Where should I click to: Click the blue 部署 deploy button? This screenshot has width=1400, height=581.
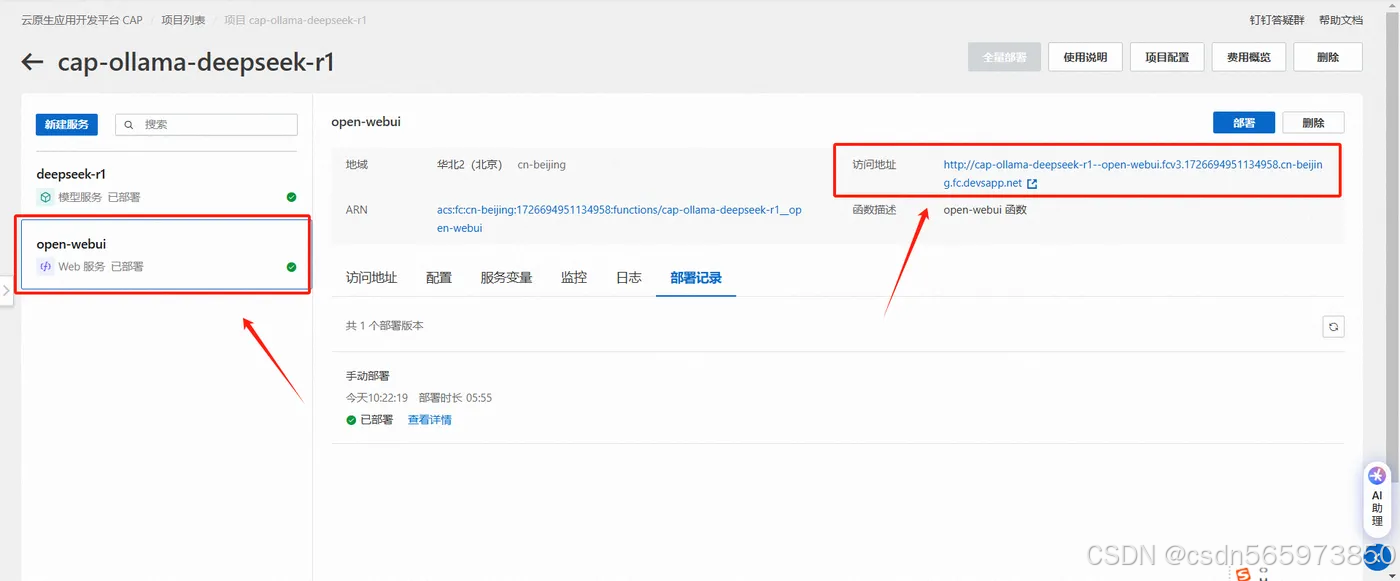point(1244,123)
